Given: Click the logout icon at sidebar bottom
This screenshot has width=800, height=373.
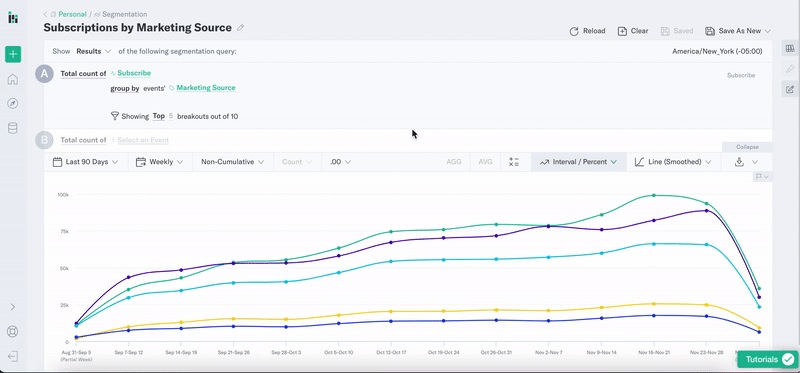Looking at the screenshot, I should click(x=13, y=356).
